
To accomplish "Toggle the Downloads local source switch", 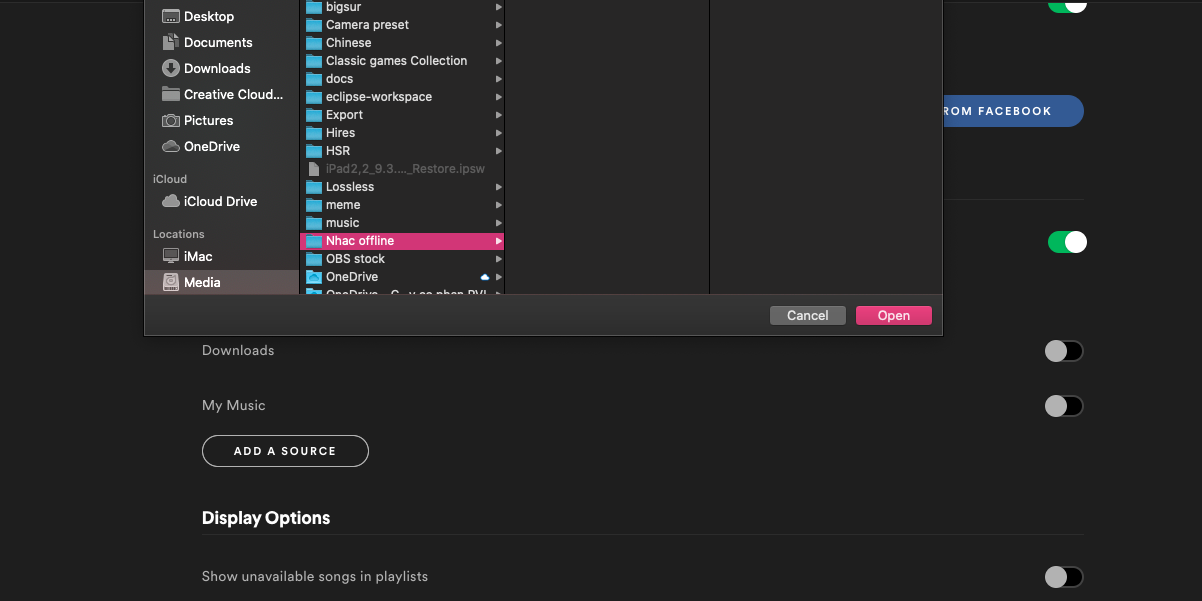I will [1063, 351].
